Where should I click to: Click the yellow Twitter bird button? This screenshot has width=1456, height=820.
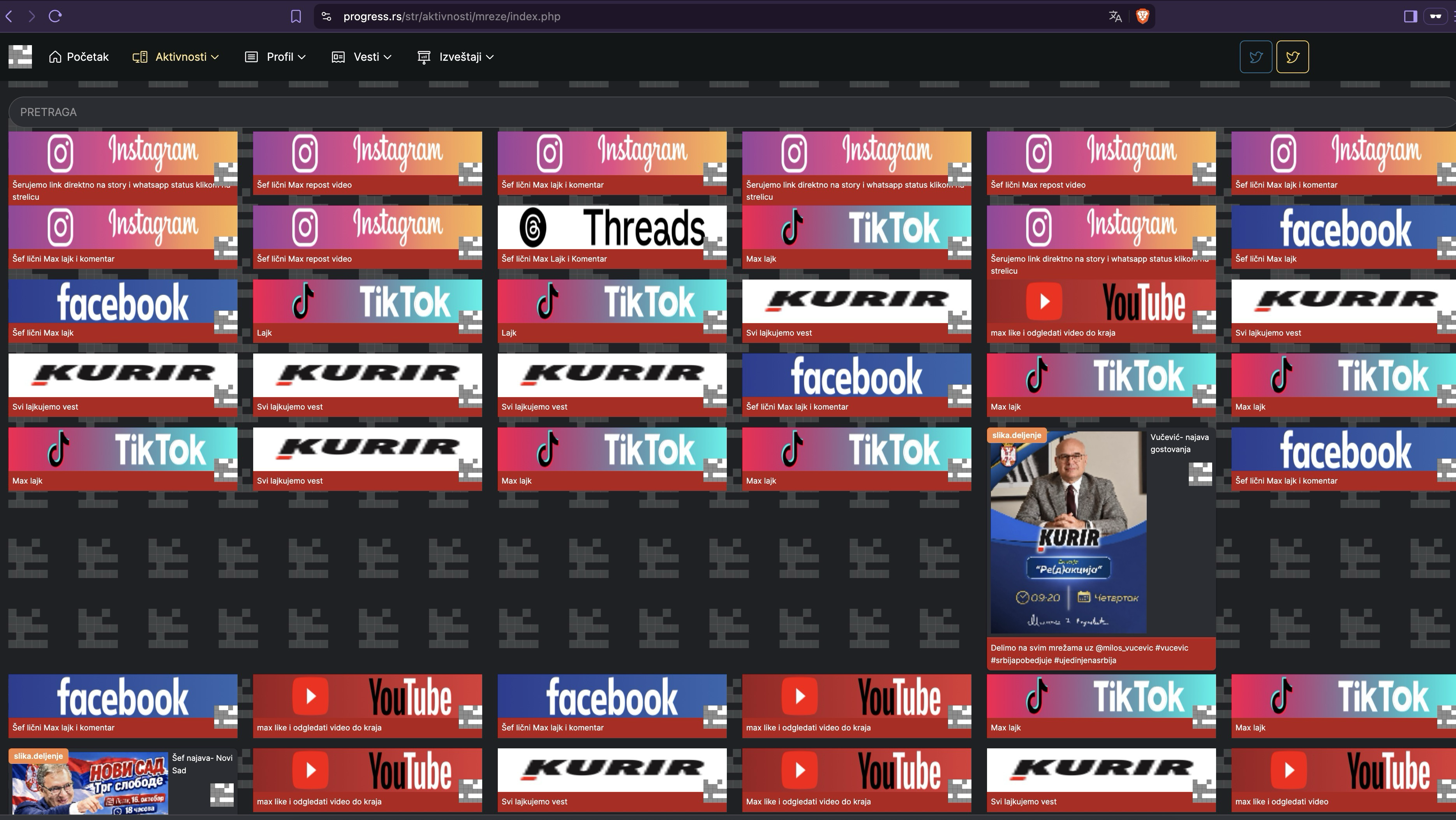click(1293, 56)
